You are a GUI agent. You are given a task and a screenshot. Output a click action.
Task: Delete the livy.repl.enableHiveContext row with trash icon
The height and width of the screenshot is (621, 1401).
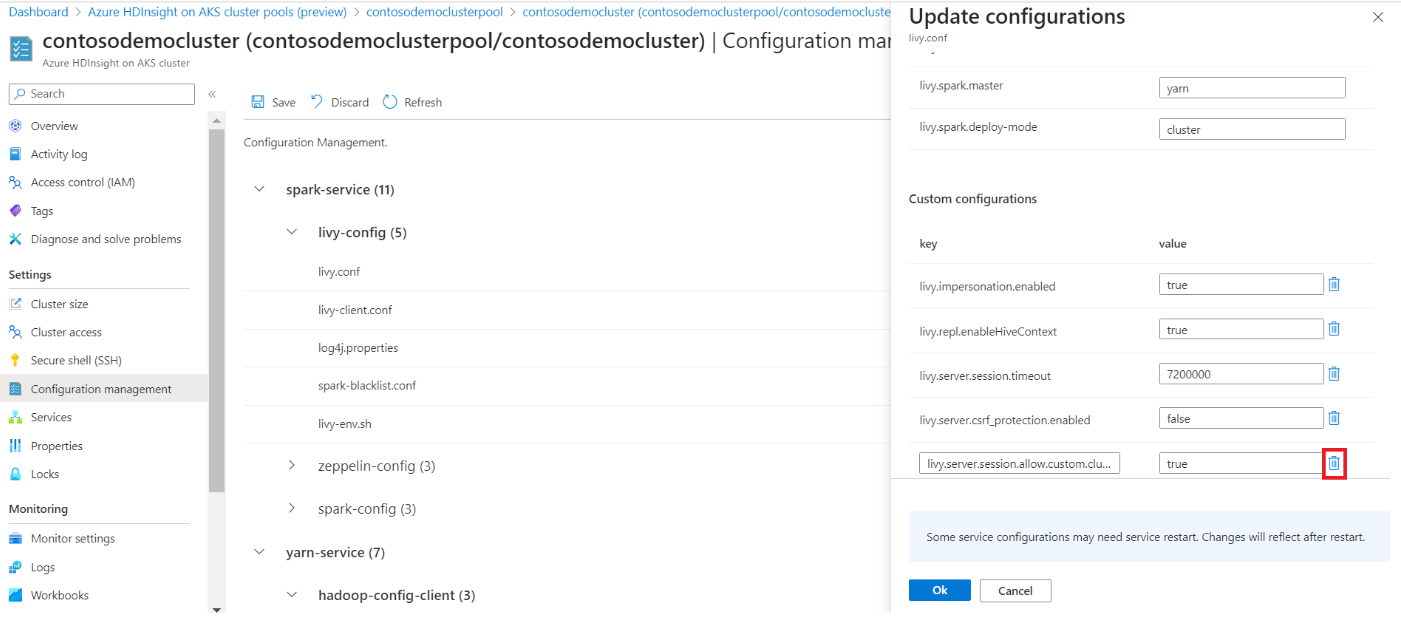[x=1334, y=329]
